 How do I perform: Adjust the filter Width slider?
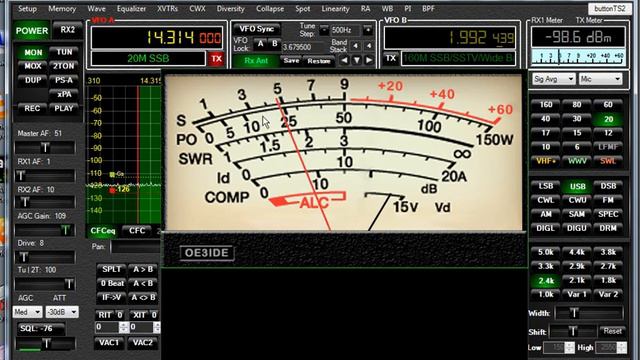[x=590, y=313]
